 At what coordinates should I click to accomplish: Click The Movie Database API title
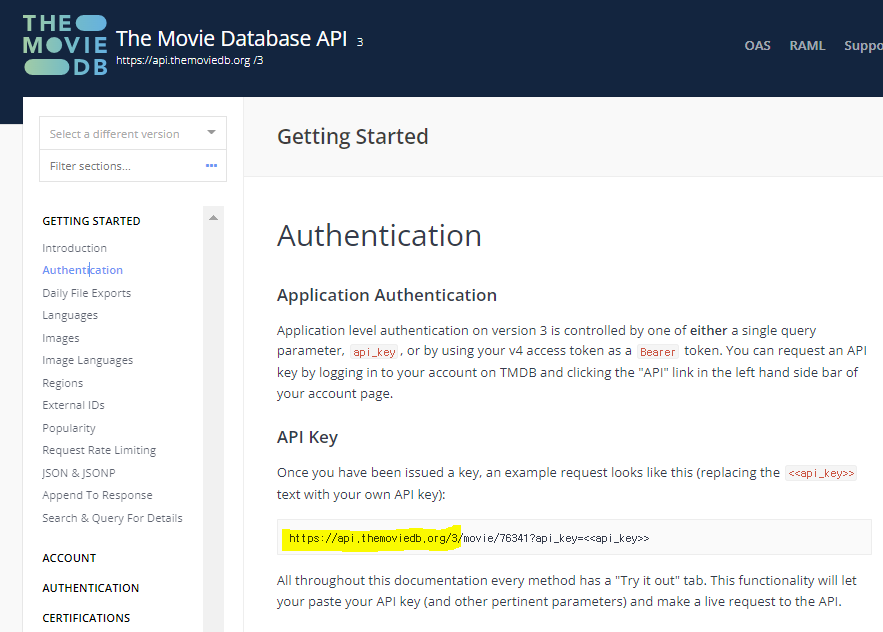coord(231,38)
